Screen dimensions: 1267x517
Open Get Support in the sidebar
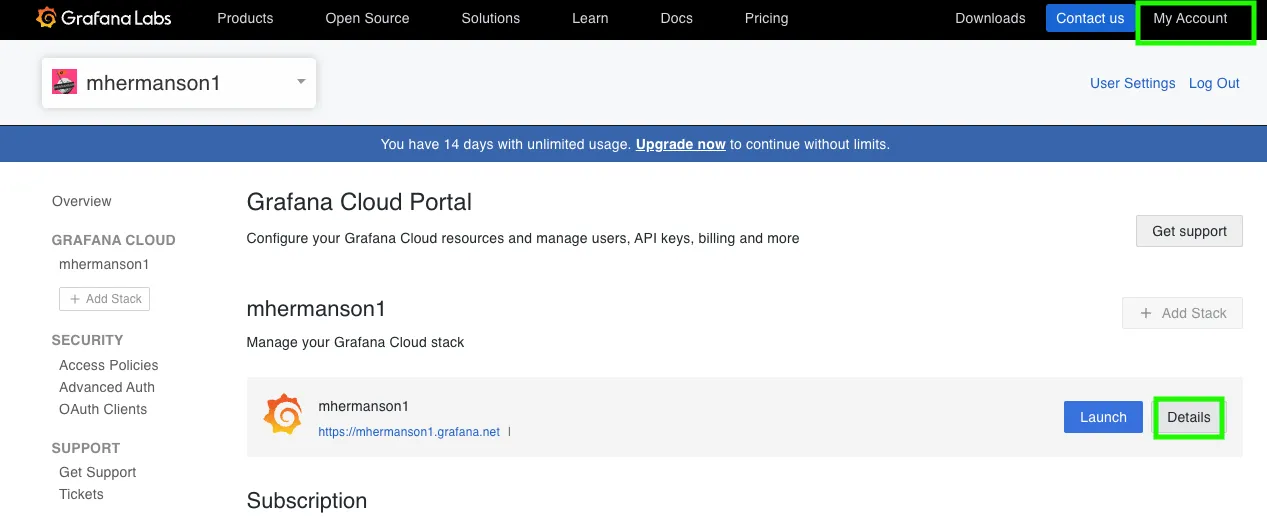[x=98, y=472]
